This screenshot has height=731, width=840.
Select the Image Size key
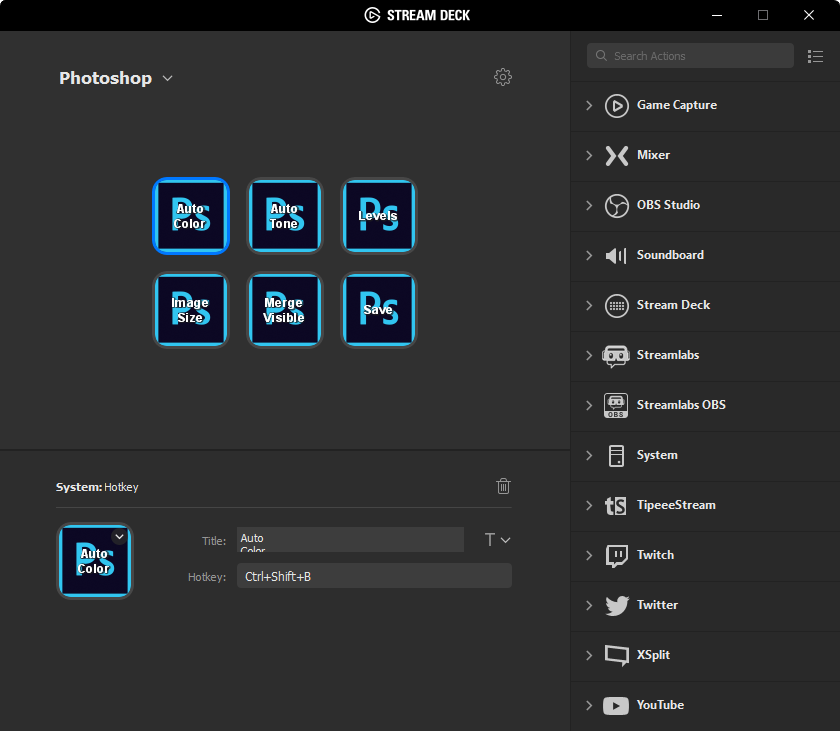click(x=191, y=310)
